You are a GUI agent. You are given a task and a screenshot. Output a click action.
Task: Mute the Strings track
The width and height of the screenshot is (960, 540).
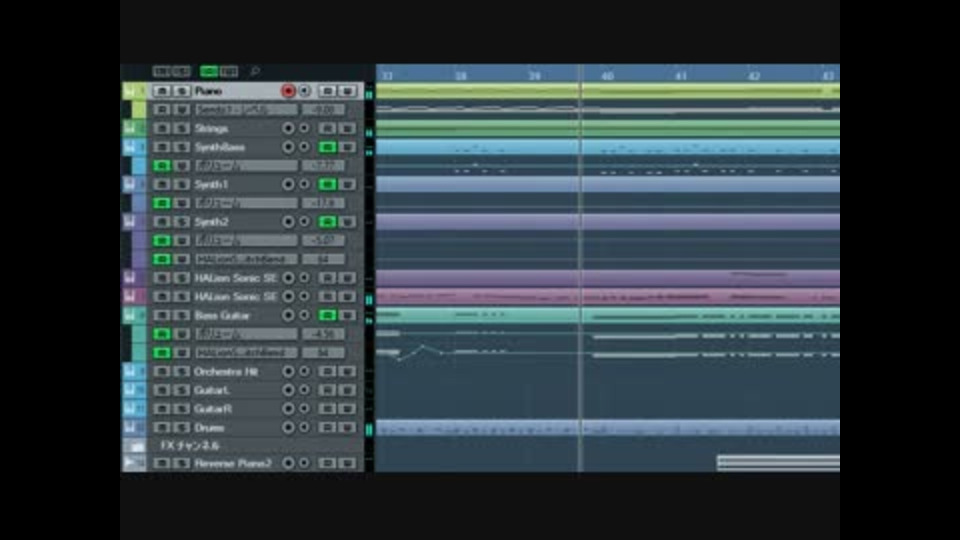tap(162, 129)
